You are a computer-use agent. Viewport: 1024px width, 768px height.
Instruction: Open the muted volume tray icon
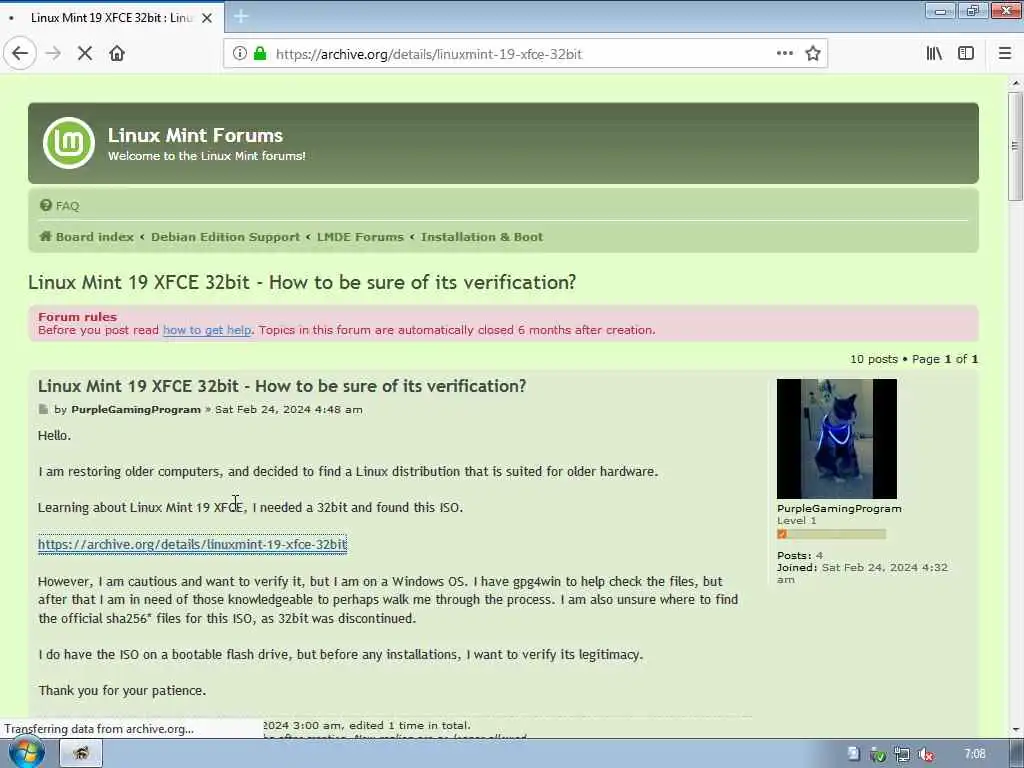[925, 754]
